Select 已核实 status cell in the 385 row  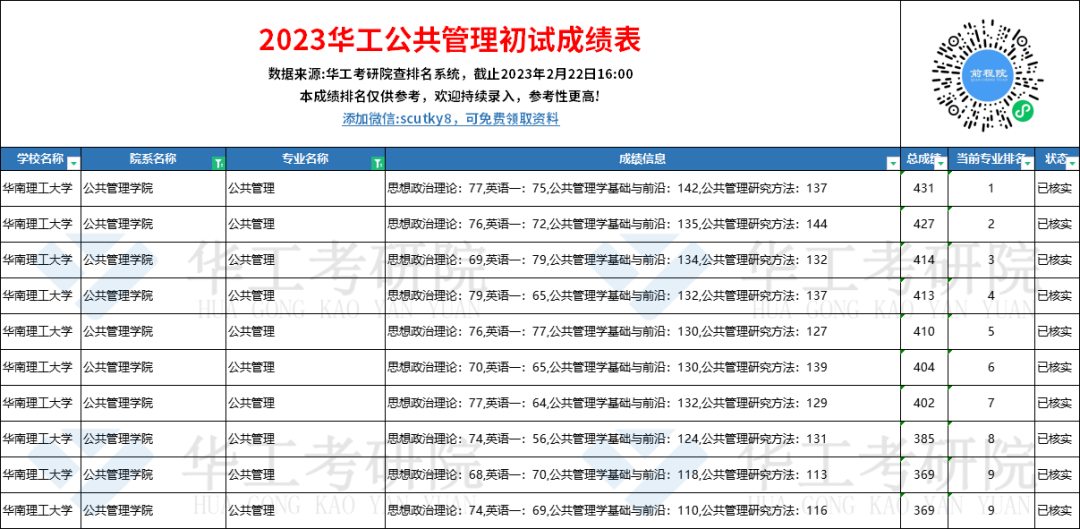(x=1057, y=439)
